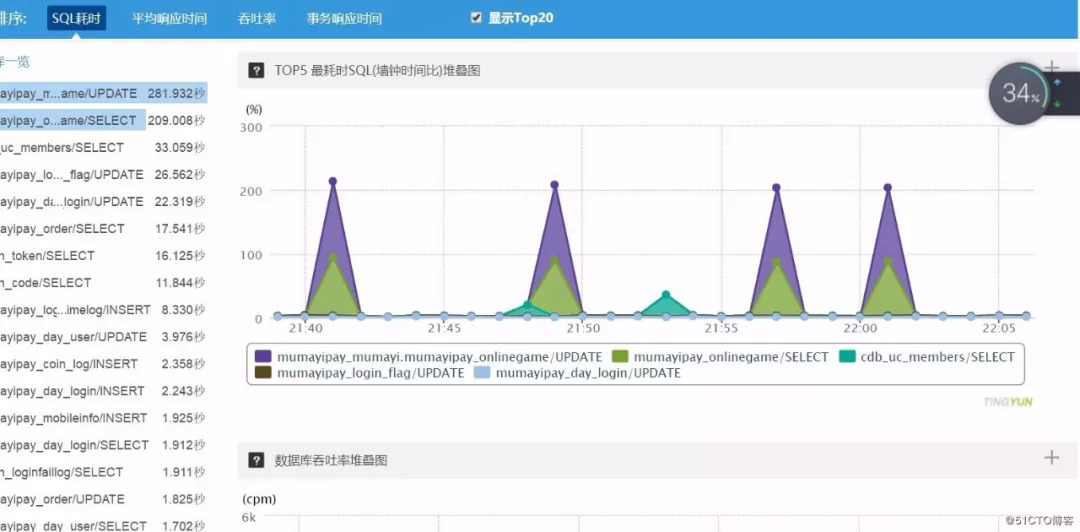1080x532 pixels.
Task: Toggle mumayipay_onlinegame/SELECT green legend entry
Action: pos(719,357)
